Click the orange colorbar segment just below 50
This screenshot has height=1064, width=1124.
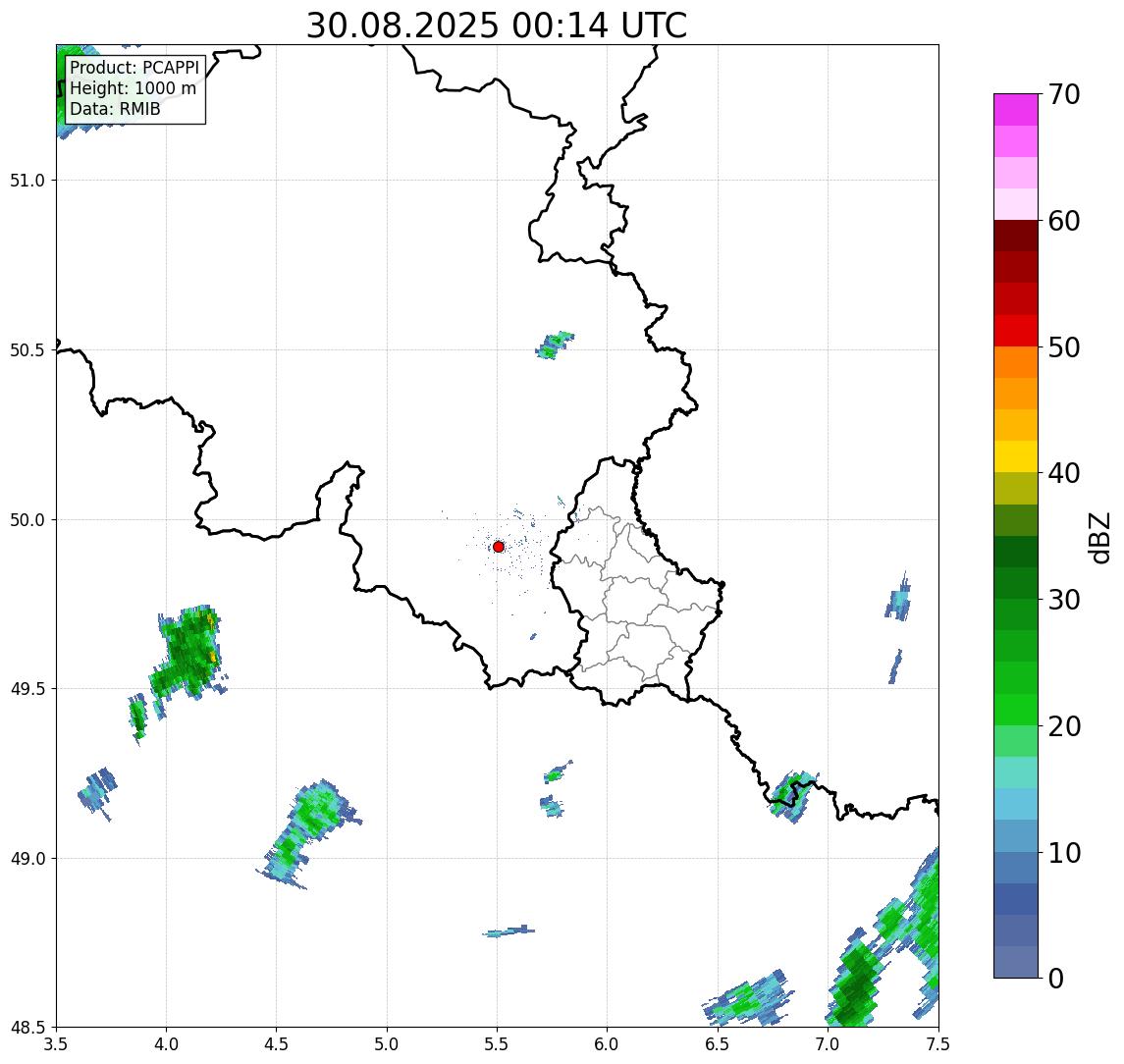pos(1016,362)
